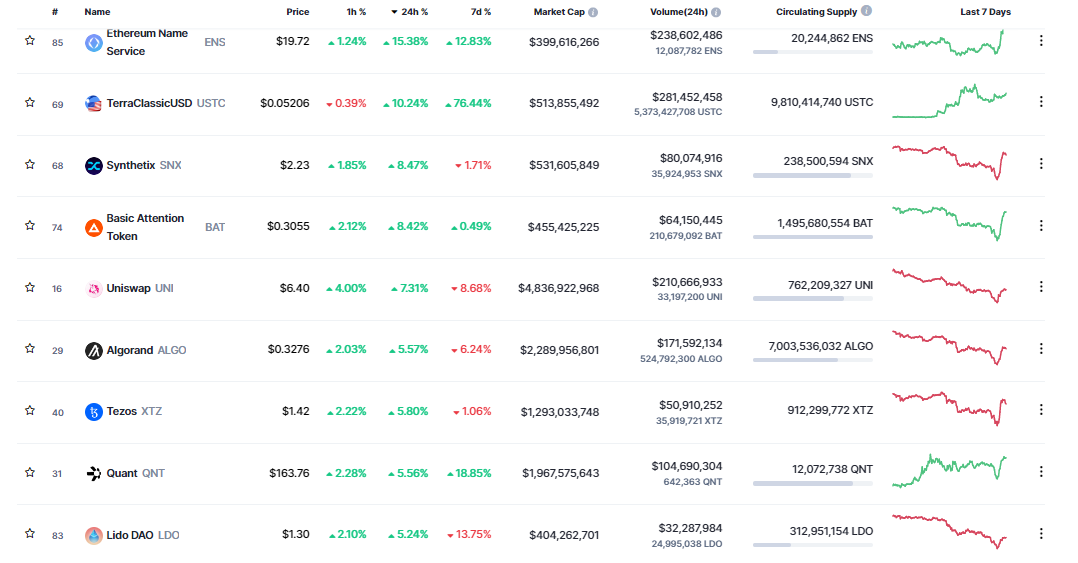Screen dimensions: 1078x563
Task: Click the Algorand logo icon
Action: [94, 350]
